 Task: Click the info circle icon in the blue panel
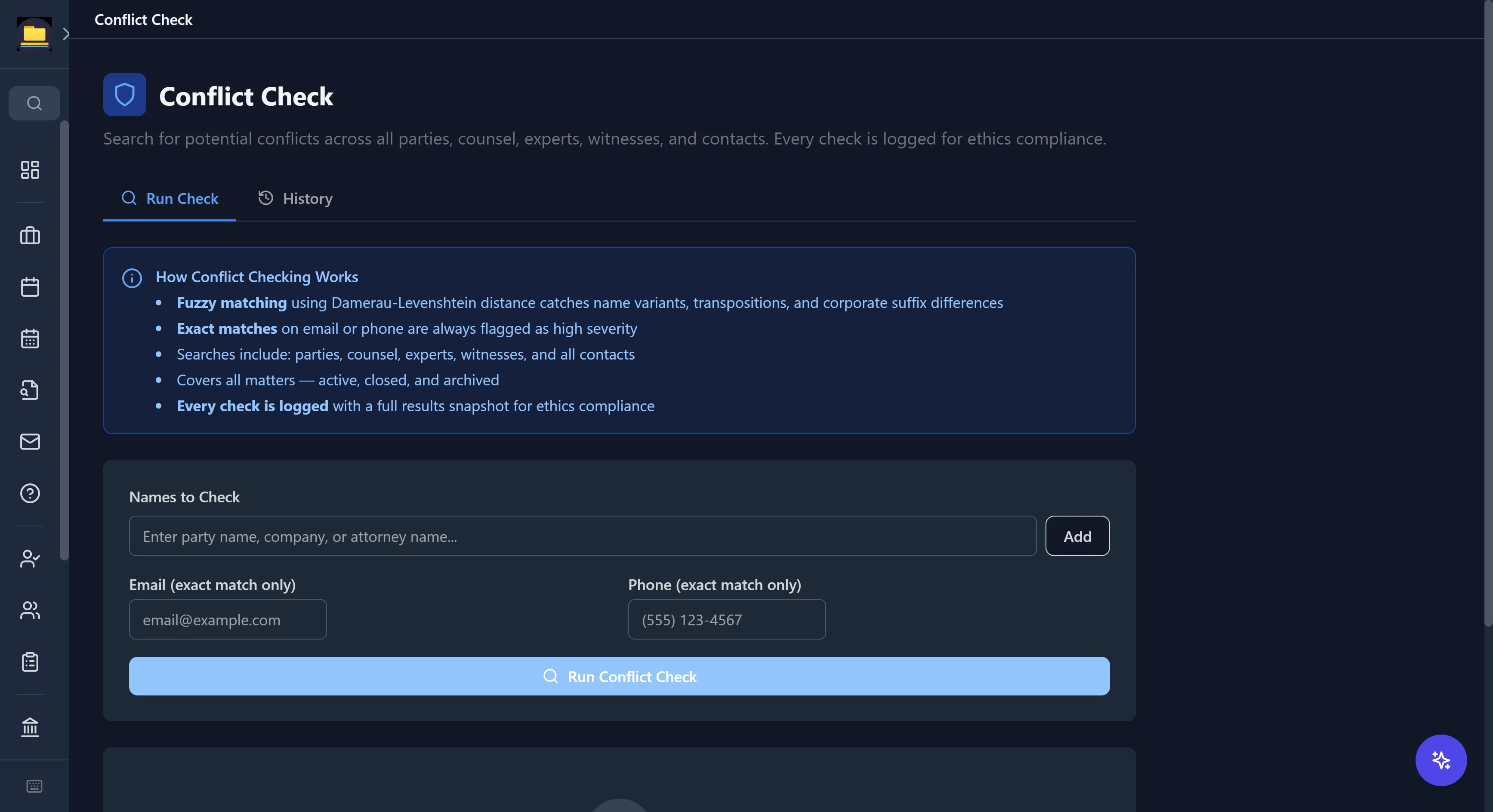pos(132,278)
